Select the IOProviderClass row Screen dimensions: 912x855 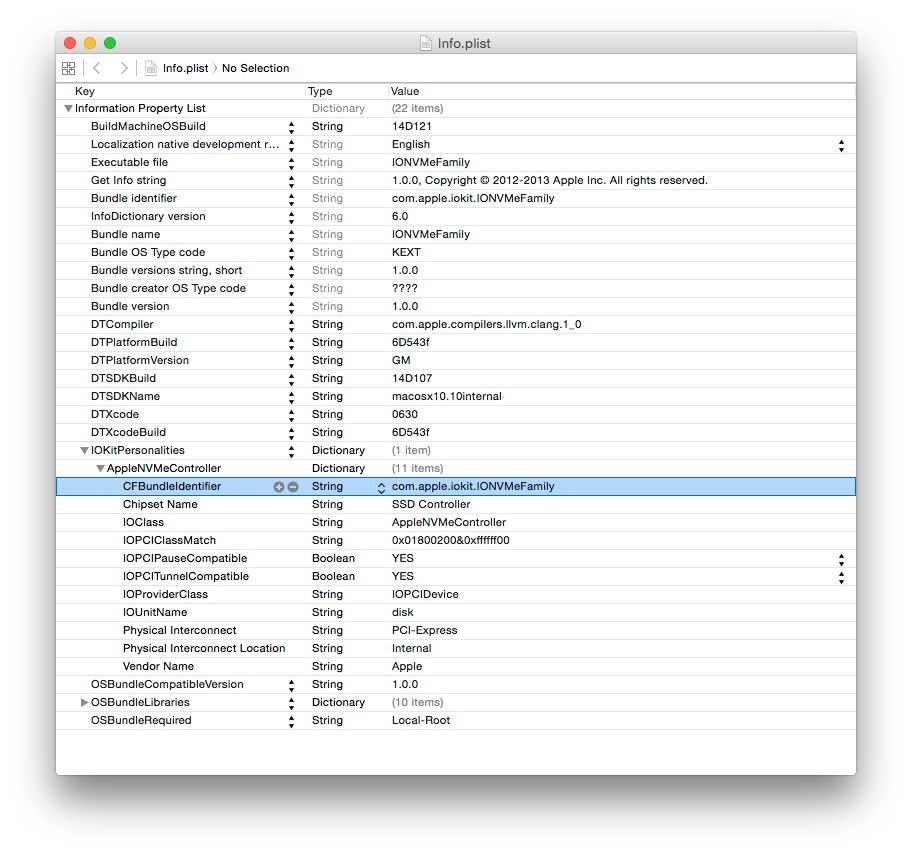[x=456, y=594]
